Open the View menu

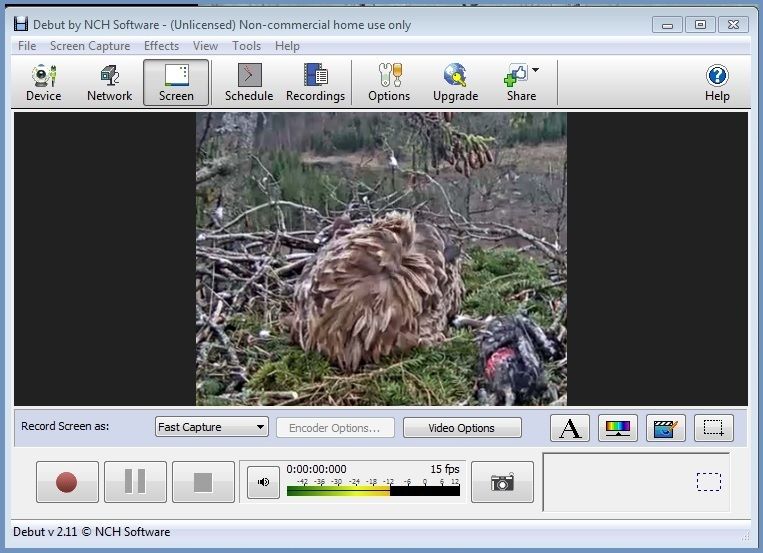pos(205,46)
